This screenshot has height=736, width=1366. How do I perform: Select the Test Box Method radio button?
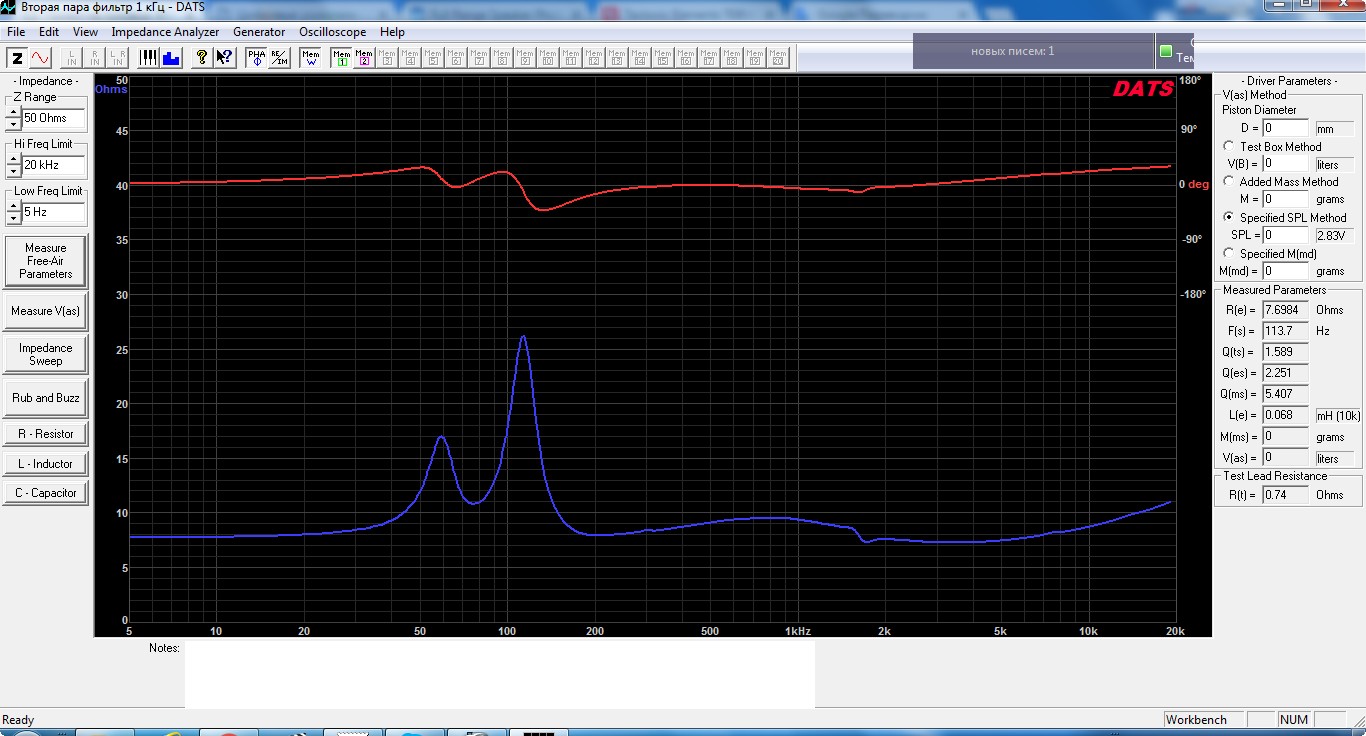pyautogui.click(x=1229, y=146)
